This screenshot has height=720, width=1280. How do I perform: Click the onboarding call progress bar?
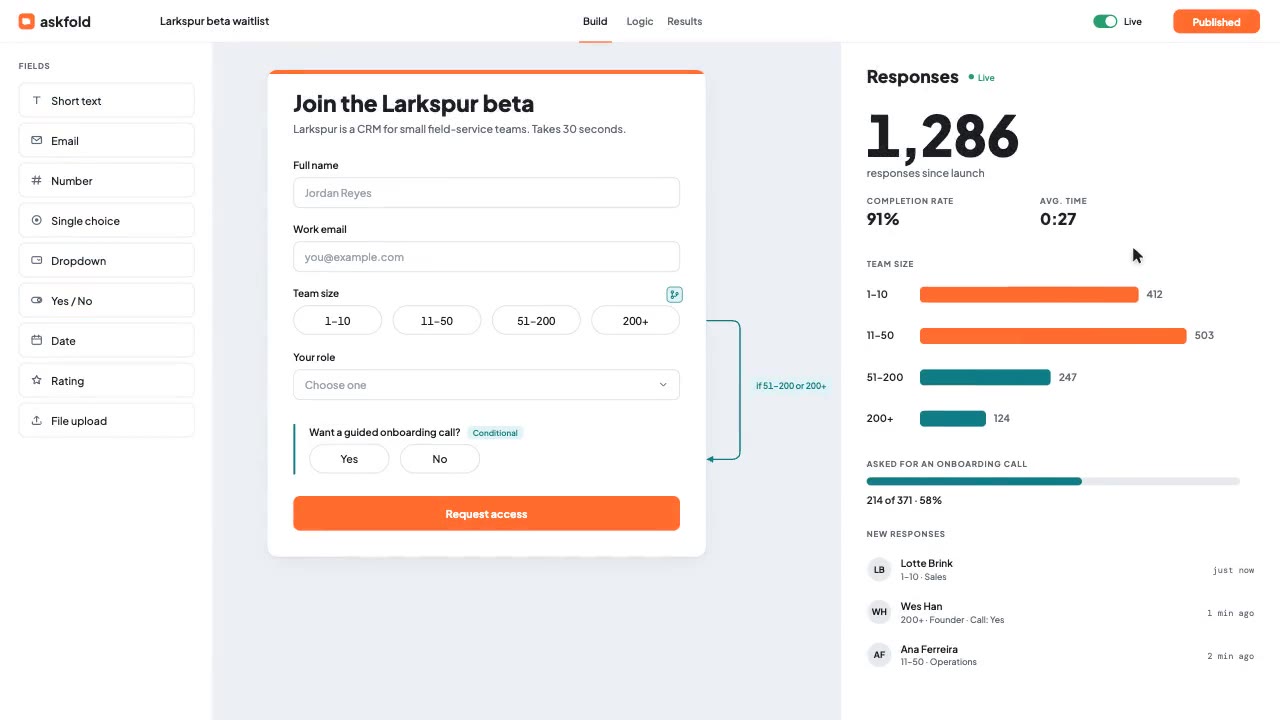click(x=1053, y=482)
